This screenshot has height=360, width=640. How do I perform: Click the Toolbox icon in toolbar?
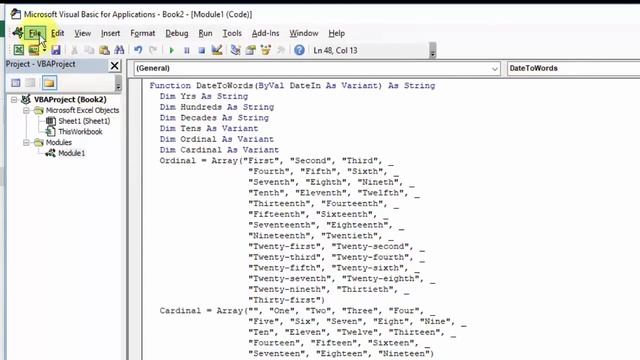tap(281, 50)
